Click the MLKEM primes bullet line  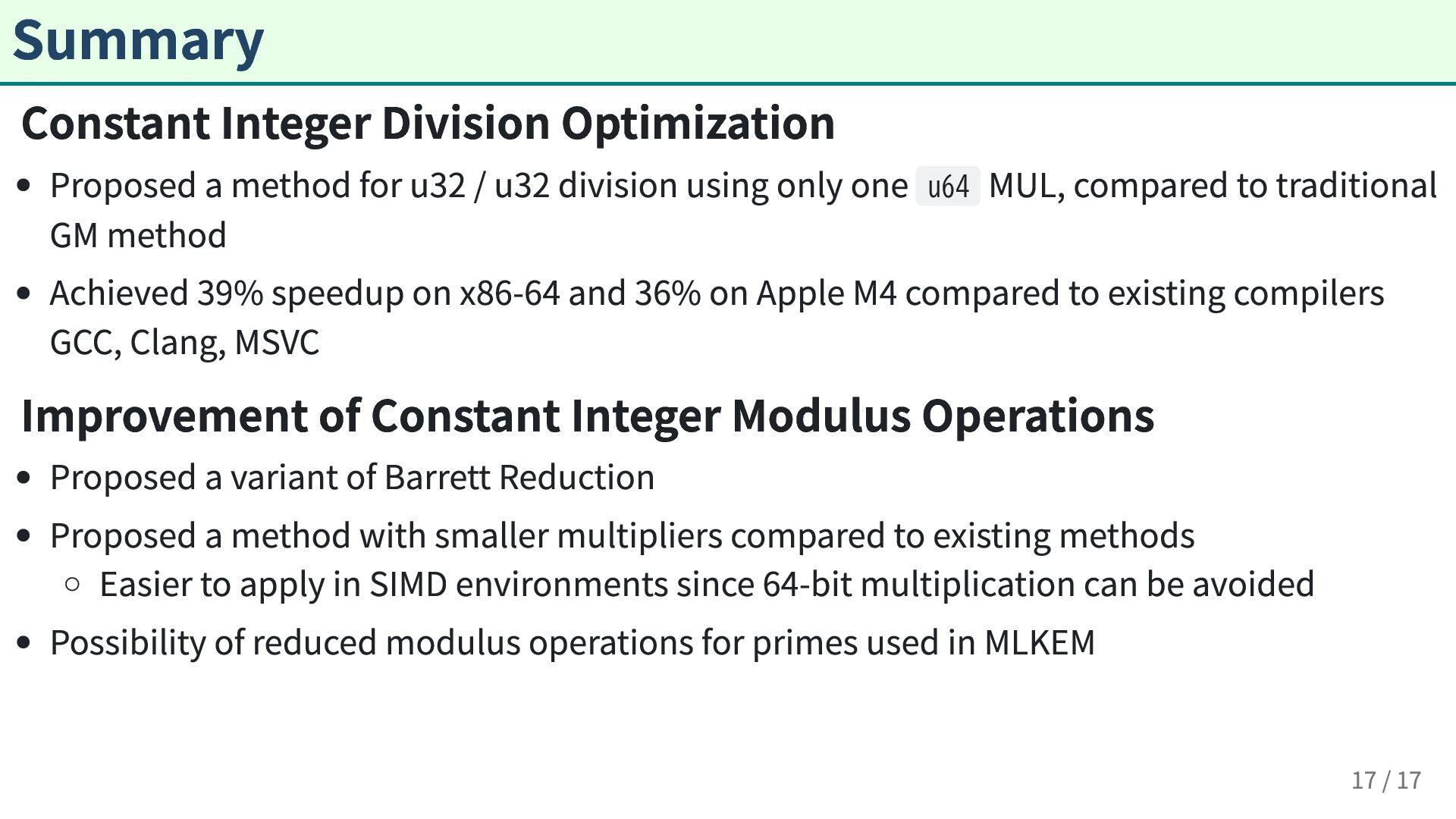[572, 643]
